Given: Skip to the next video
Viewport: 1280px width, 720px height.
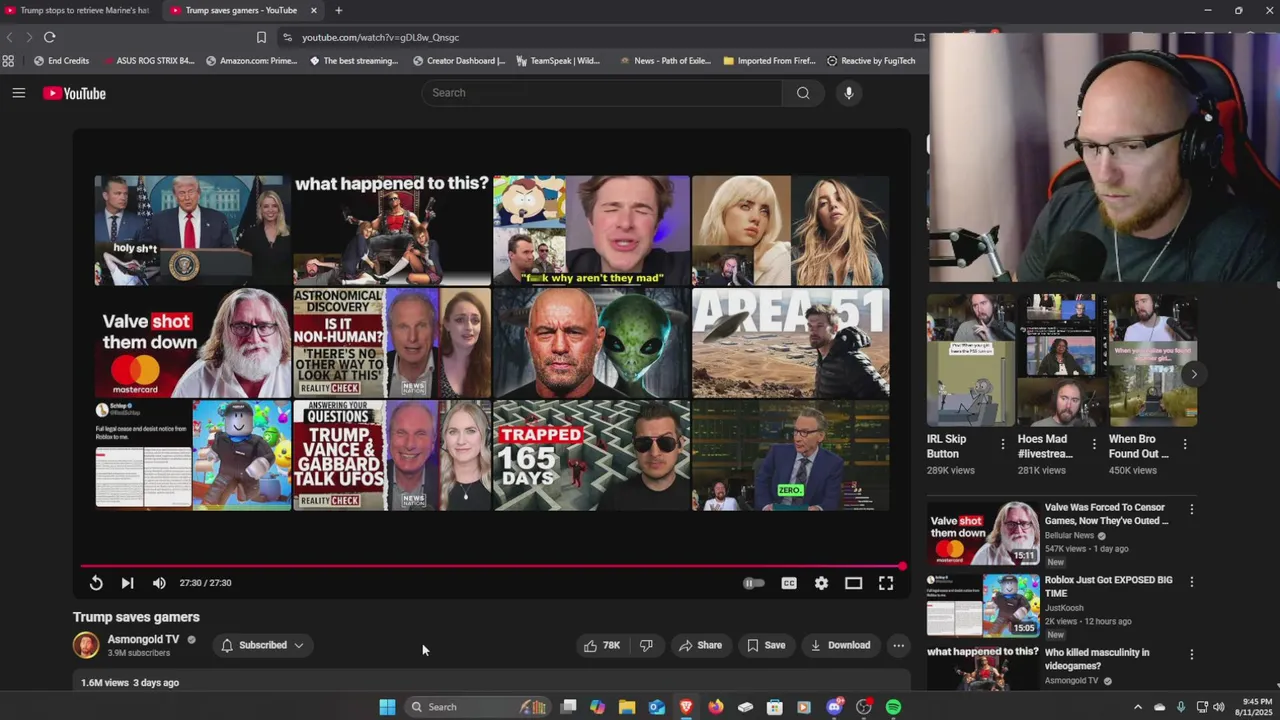Looking at the screenshot, I should click(x=127, y=583).
